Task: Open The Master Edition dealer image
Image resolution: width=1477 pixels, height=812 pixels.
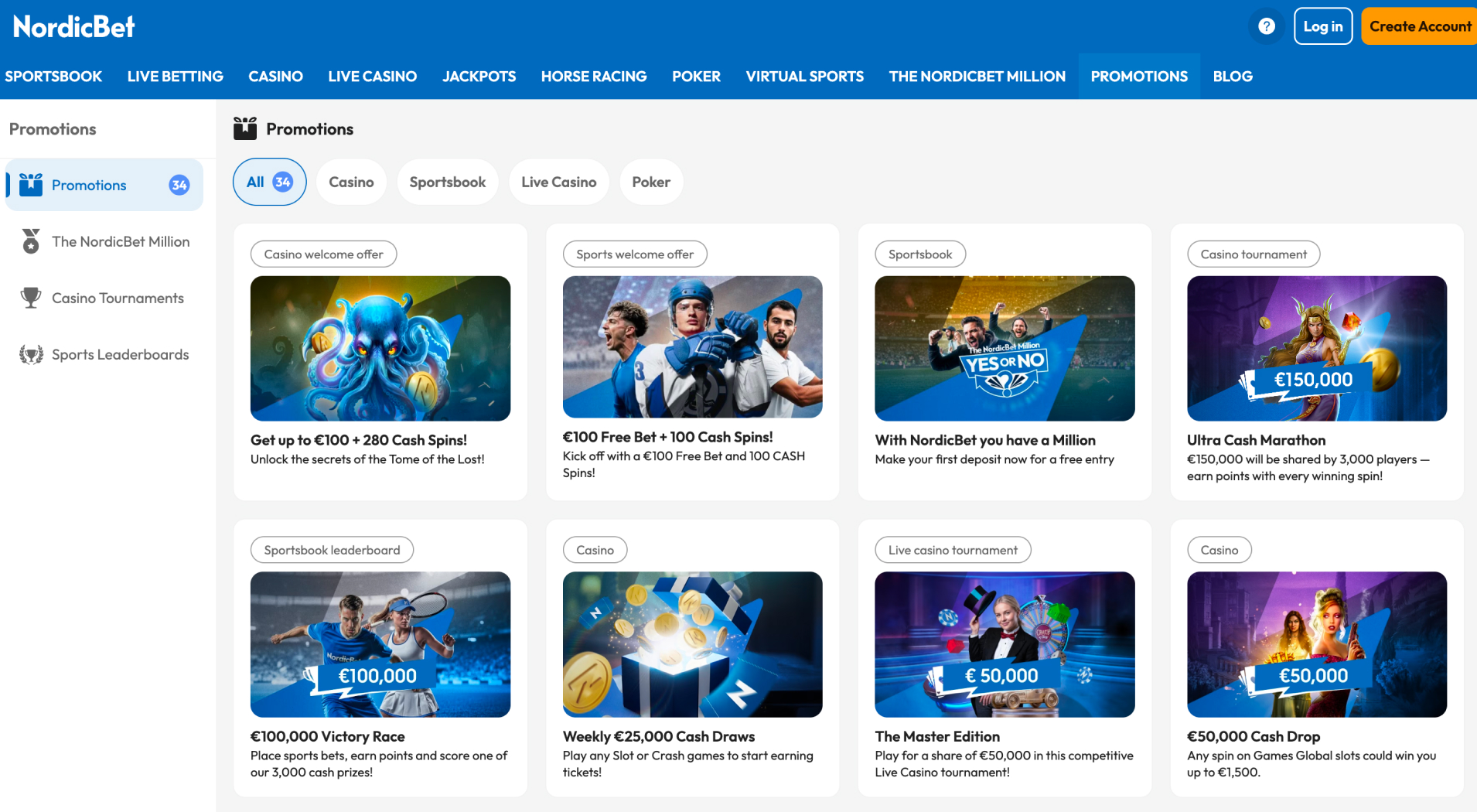Action: click(1005, 644)
